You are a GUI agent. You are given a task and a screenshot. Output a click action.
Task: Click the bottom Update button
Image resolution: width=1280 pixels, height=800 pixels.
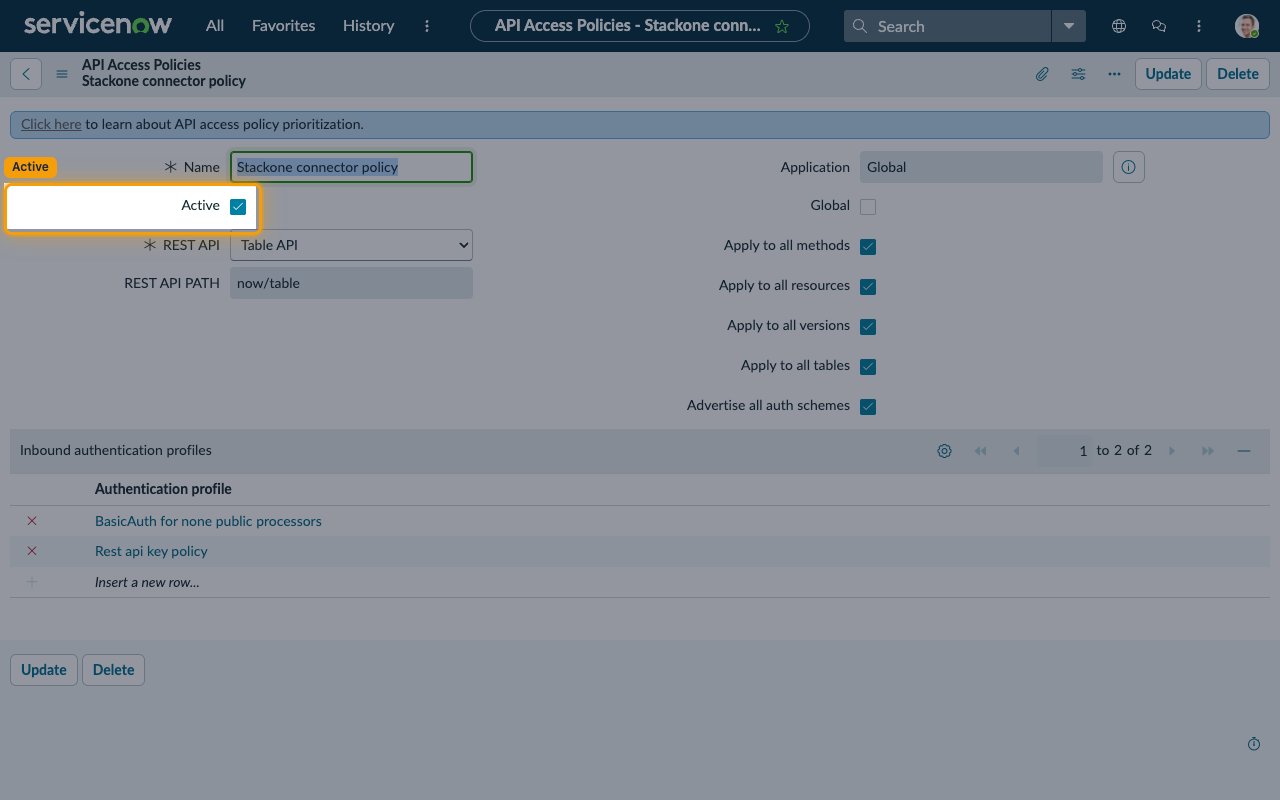(x=44, y=670)
